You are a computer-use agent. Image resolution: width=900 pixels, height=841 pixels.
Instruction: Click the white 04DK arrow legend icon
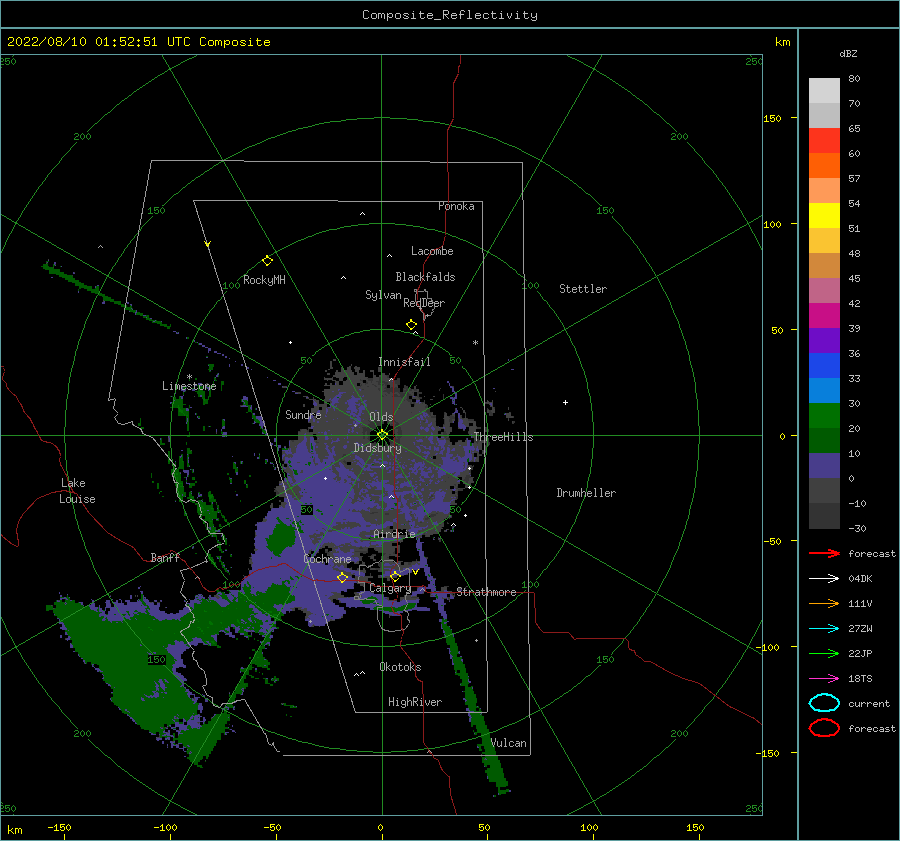tap(824, 579)
